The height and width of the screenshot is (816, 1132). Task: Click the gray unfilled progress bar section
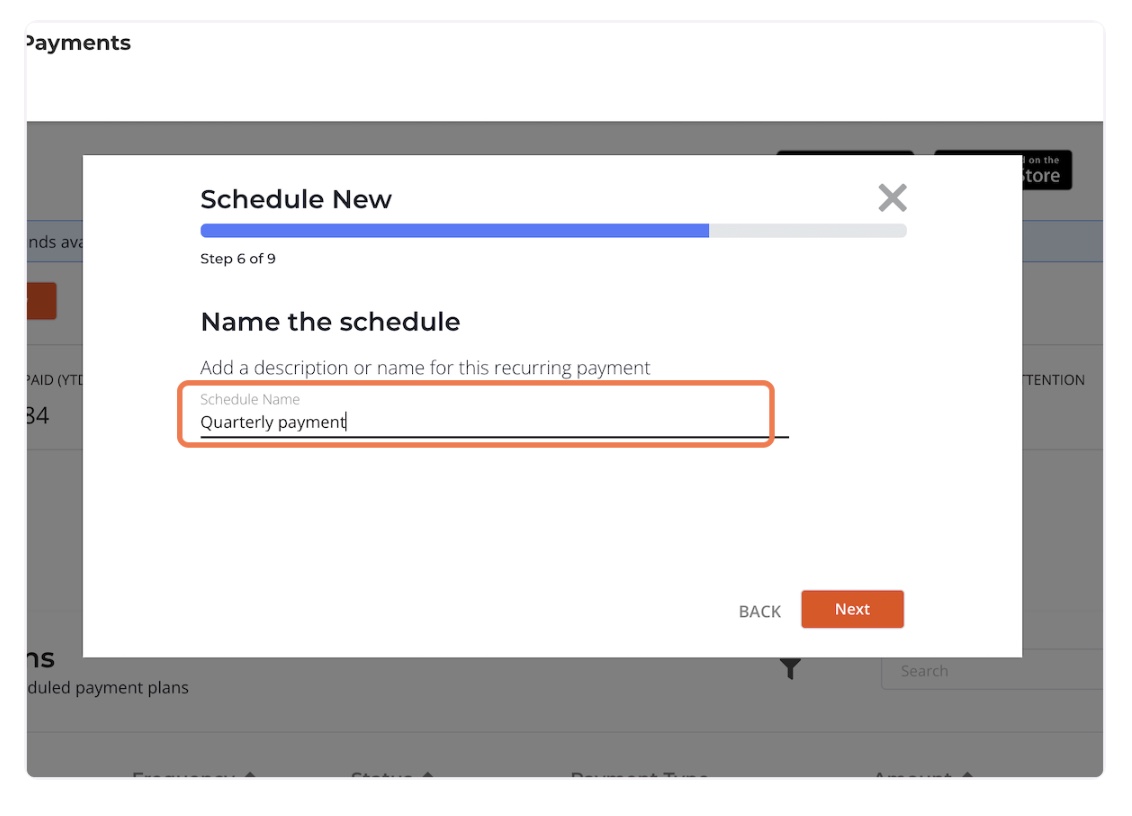coord(807,230)
